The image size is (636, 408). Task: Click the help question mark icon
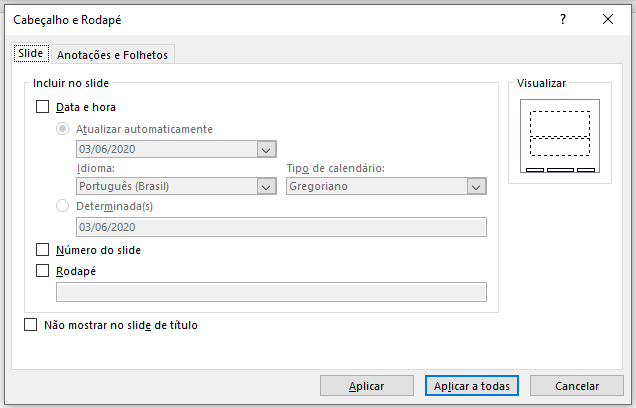(x=563, y=20)
